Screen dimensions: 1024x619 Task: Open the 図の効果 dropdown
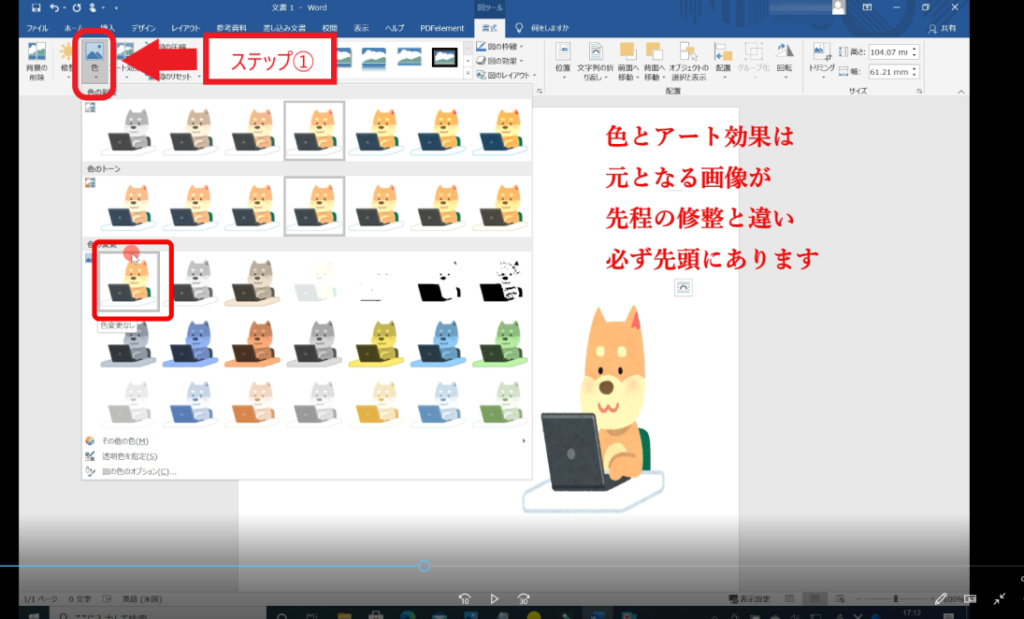pos(502,60)
